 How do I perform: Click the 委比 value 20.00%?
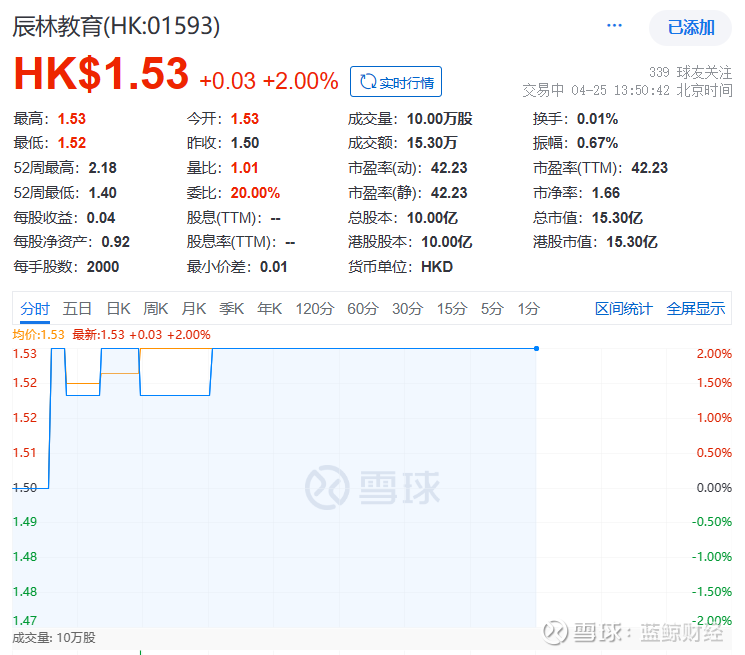coord(255,193)
